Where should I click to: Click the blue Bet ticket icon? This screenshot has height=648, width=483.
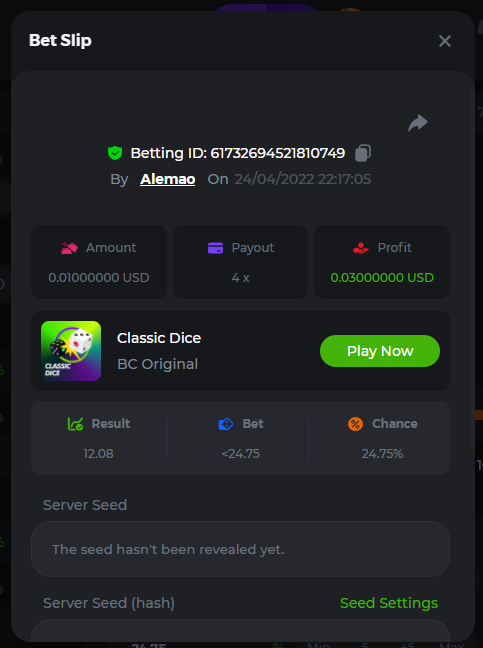226,424
